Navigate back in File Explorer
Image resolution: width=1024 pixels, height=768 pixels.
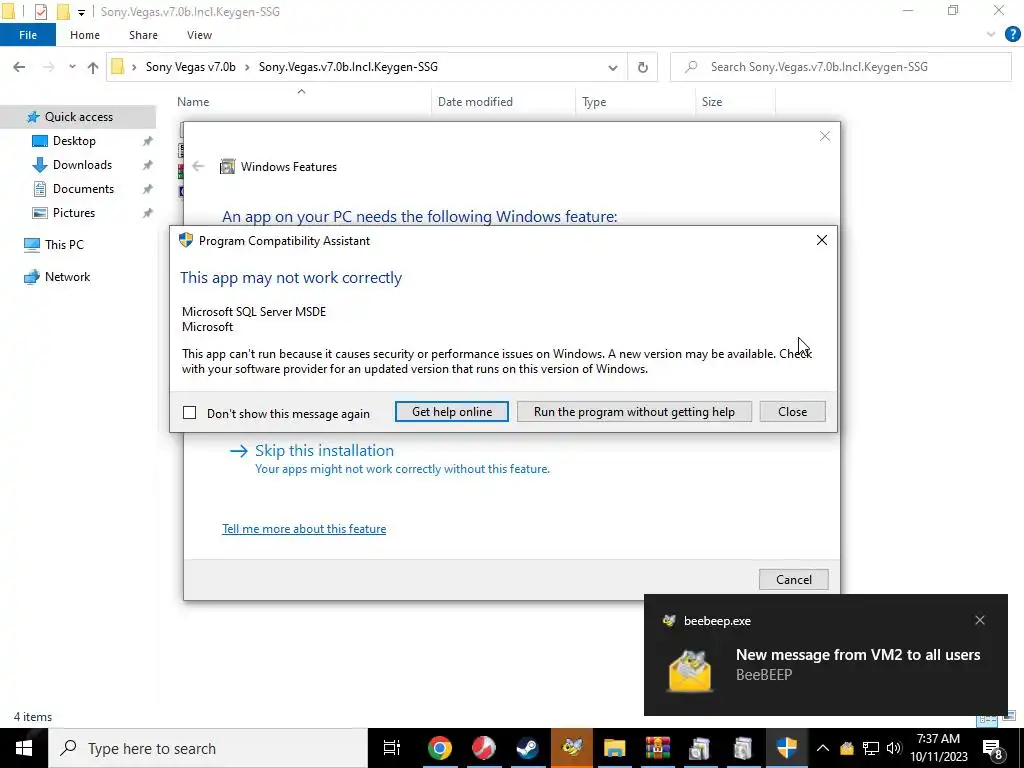[19, 67]
